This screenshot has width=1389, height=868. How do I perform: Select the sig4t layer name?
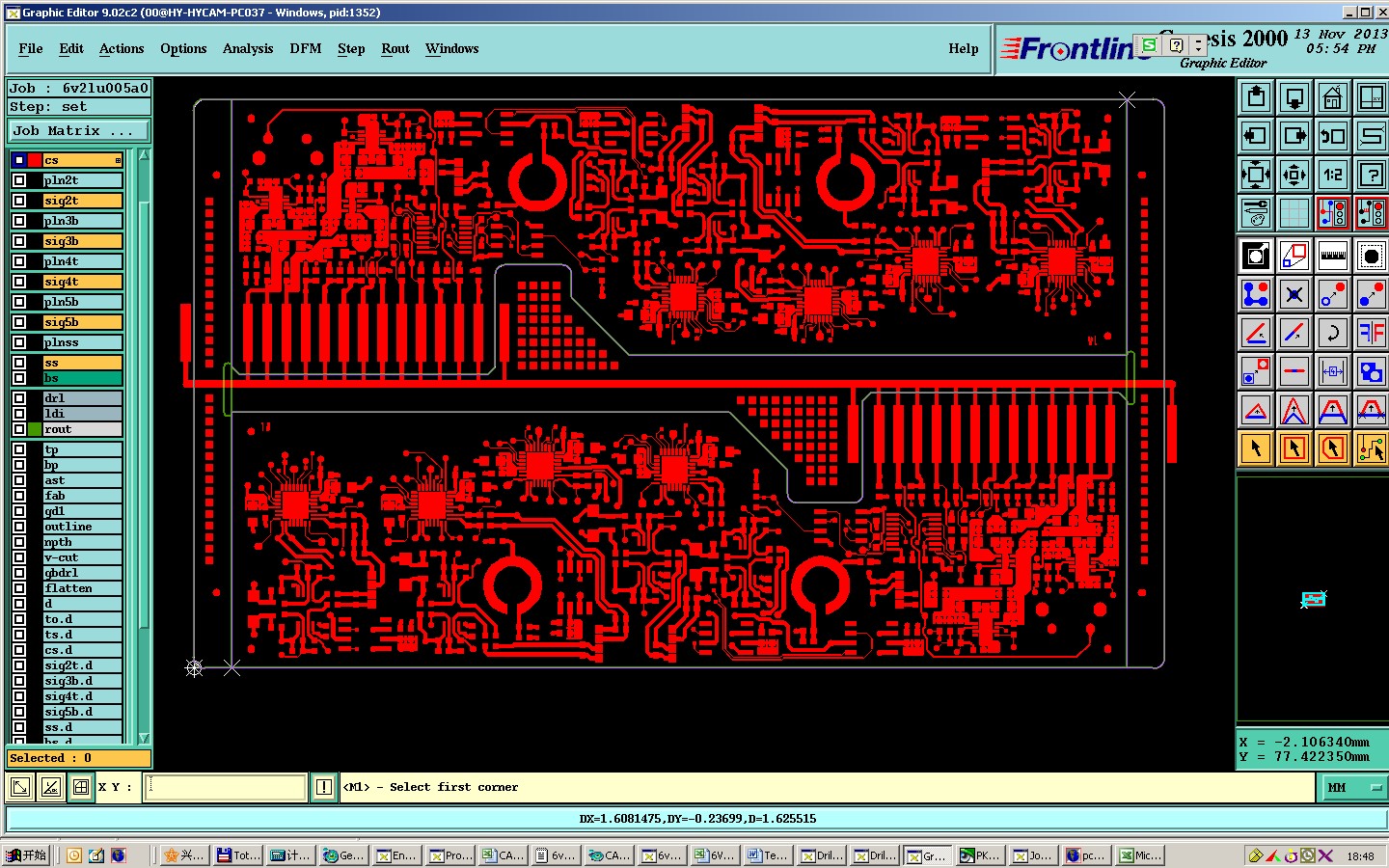tap(82, 282)
